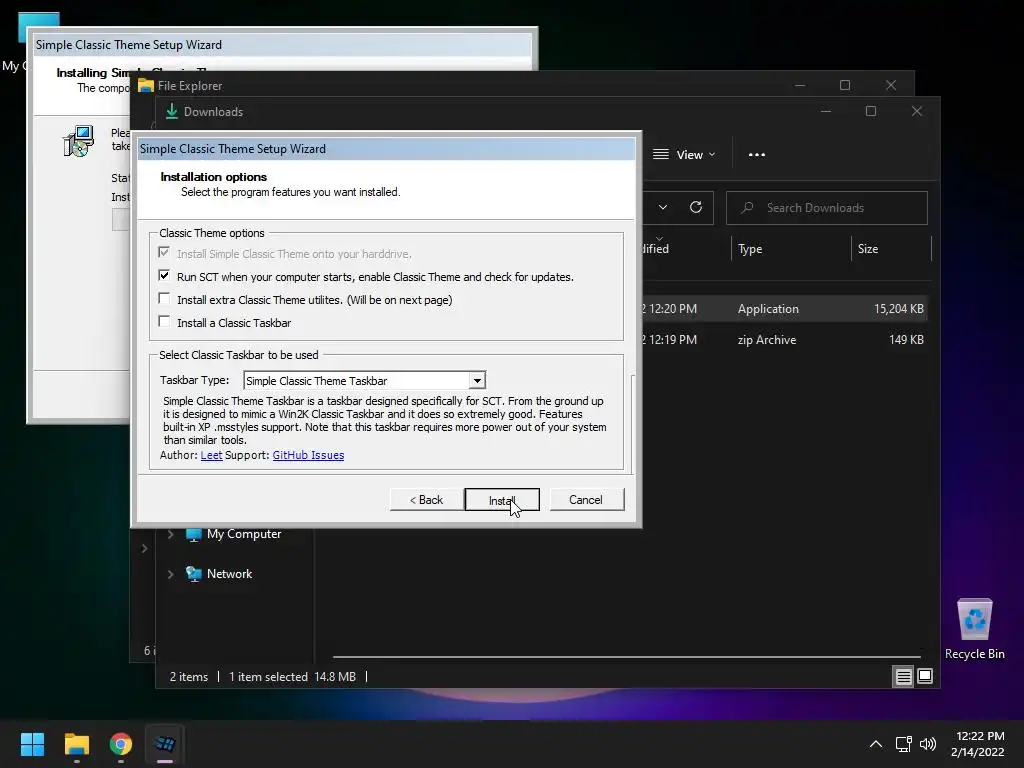The width and height of the screenshot is (1024, 768).
Task: Click the 12:20 PM date cell
Action: [670, 308]
